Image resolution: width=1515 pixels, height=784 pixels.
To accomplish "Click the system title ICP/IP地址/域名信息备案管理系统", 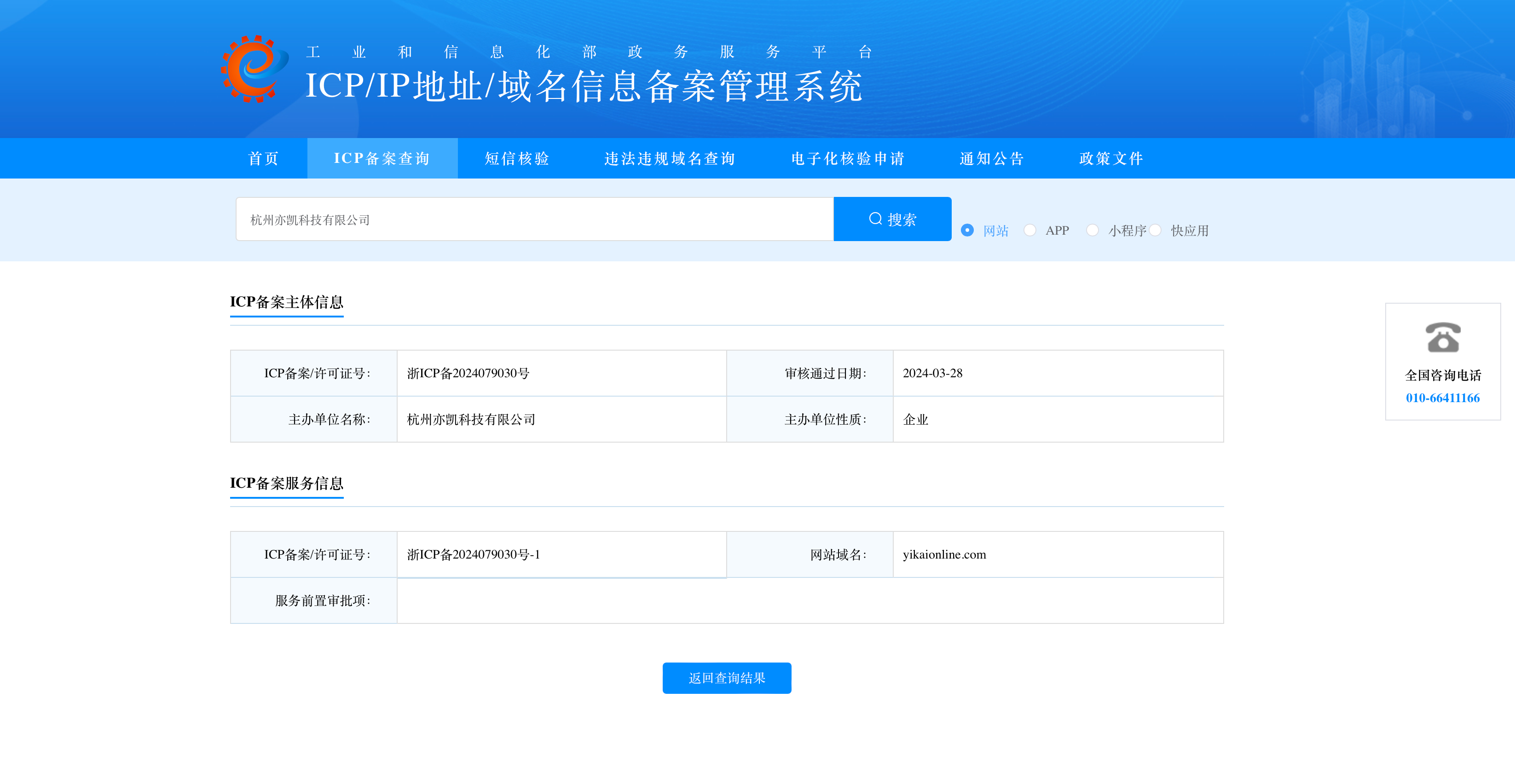I will coord(584,86).
